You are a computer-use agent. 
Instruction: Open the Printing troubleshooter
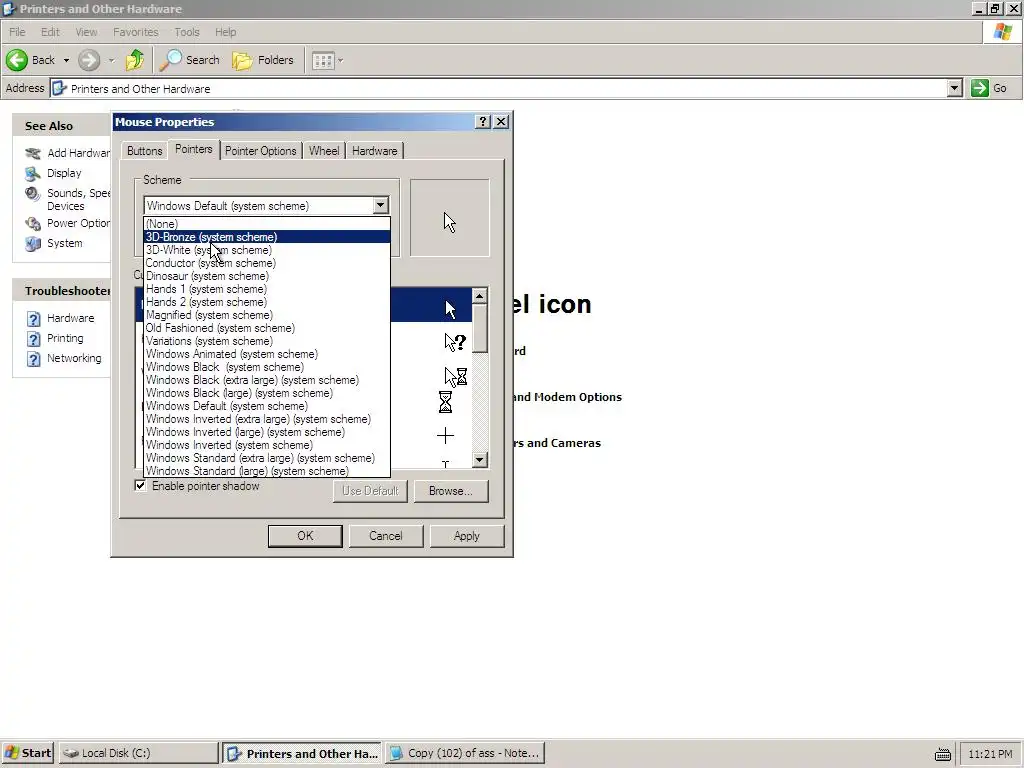(65, 338)
